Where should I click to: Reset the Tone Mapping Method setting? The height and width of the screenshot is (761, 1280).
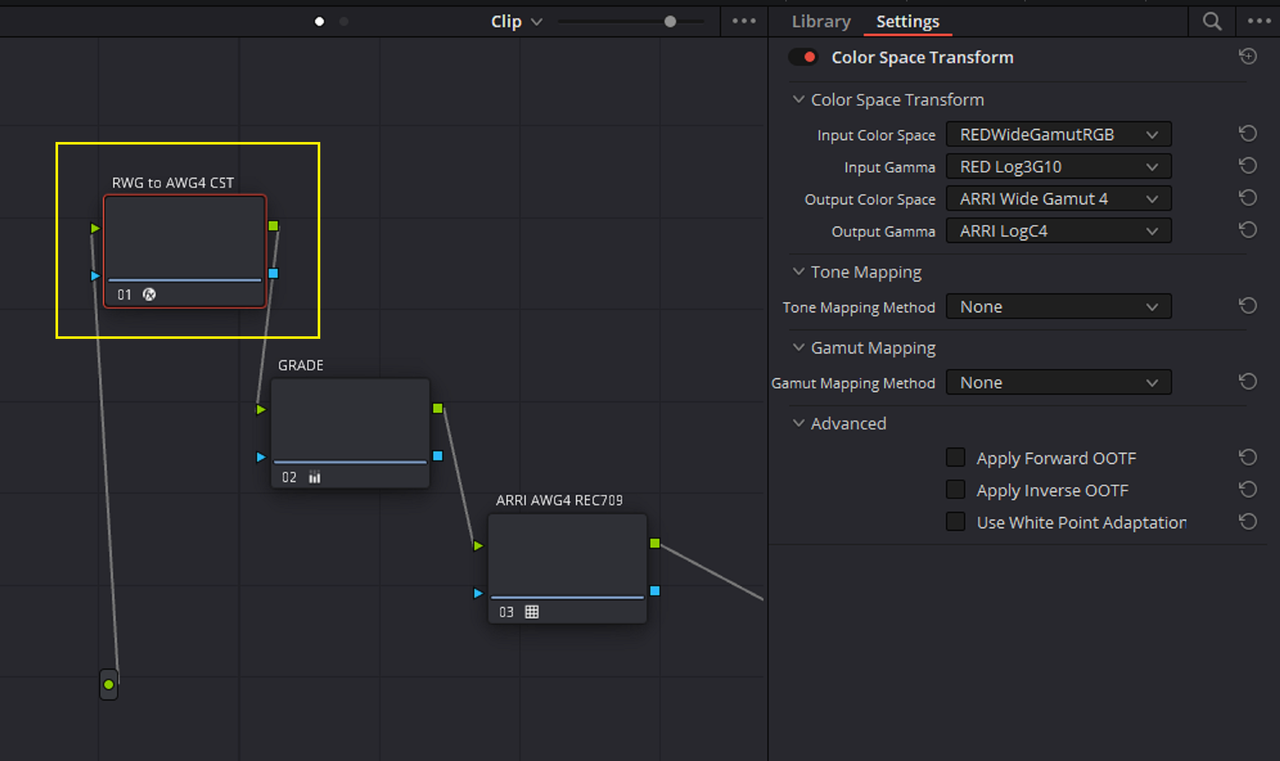pos(1247,306)
